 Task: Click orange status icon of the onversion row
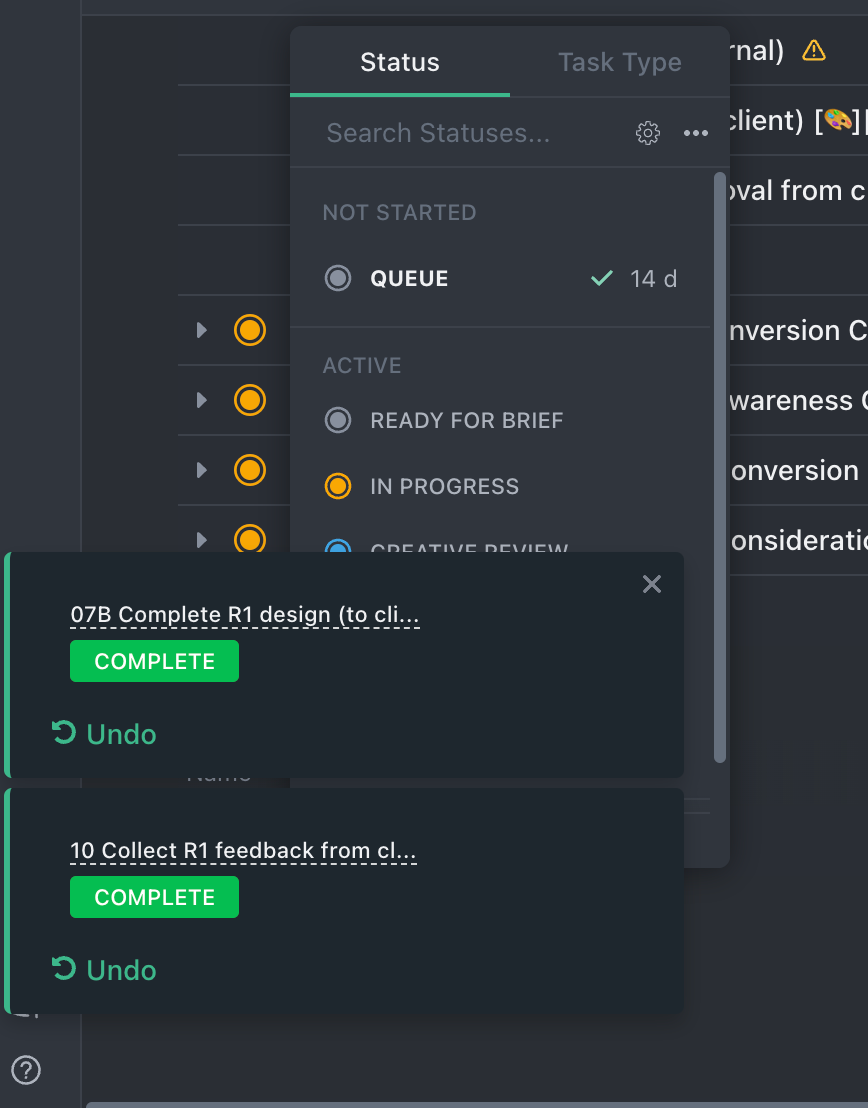[x=250, y=470]
